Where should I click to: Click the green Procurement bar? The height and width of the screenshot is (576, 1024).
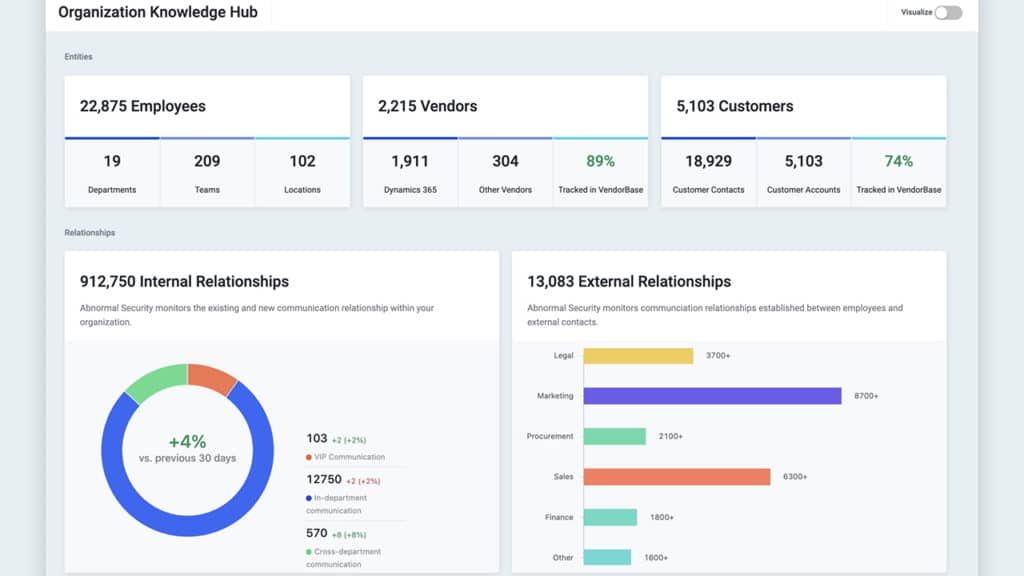(615, 436)
